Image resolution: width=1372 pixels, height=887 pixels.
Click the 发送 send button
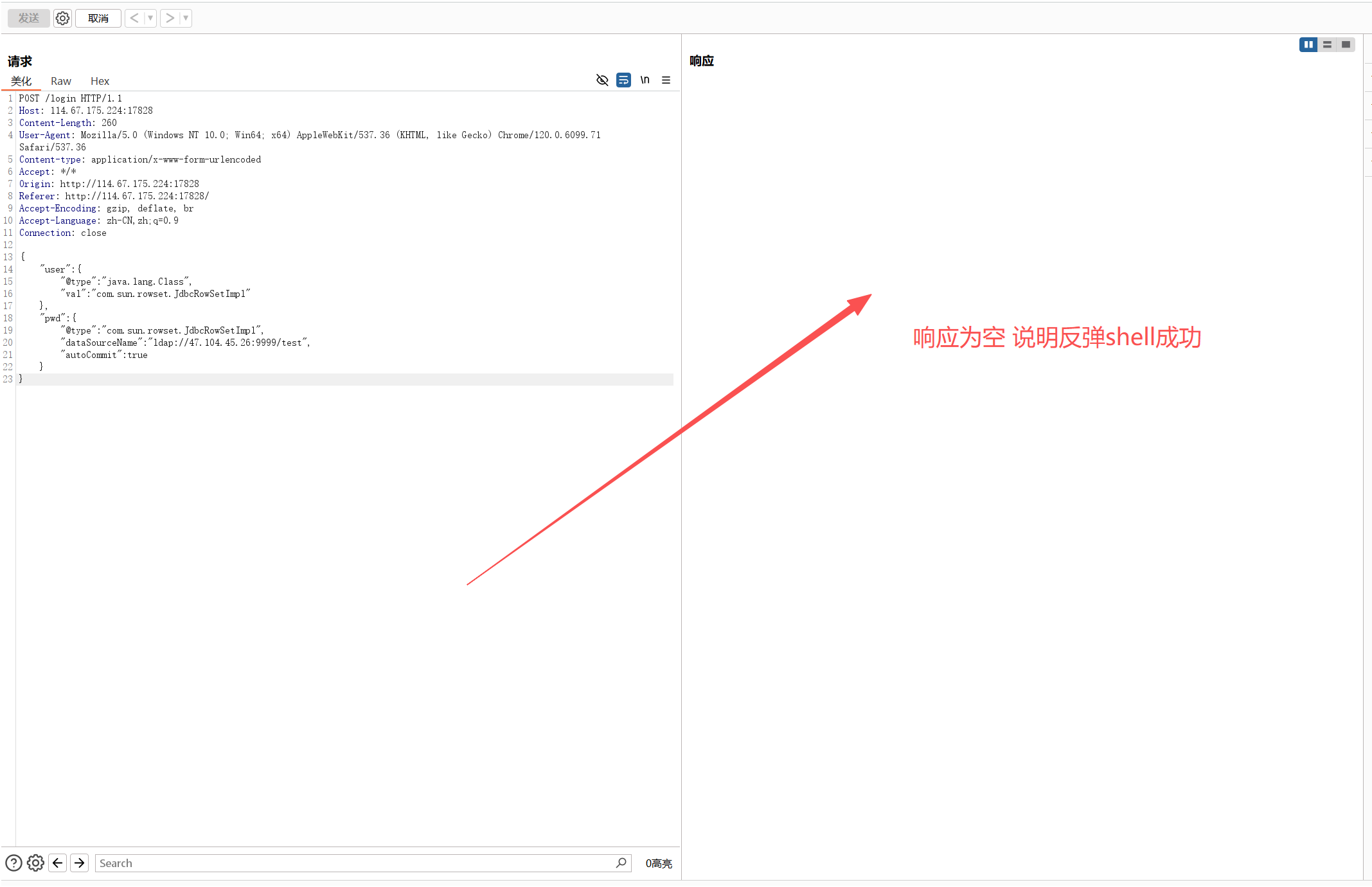(29, 18)
